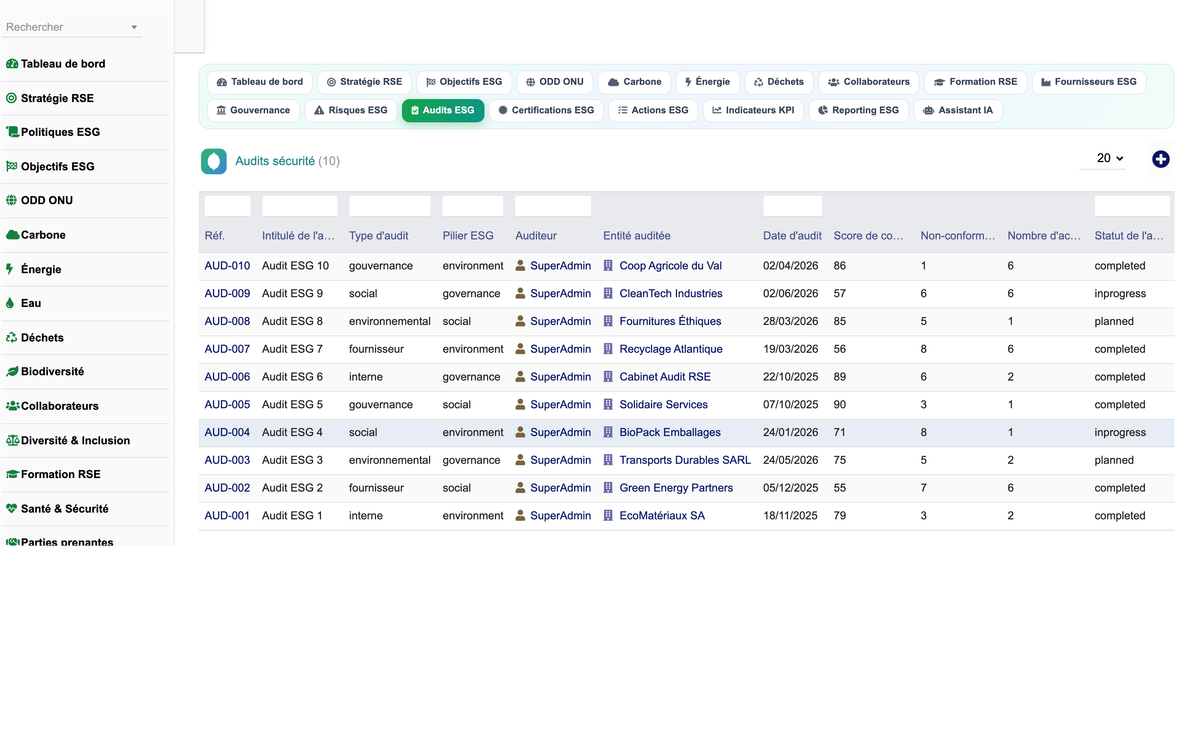Sort by Entité auditée column header
Image resolution: width=1200 pixels, height=743 pixels.
(x=636, y=236)
